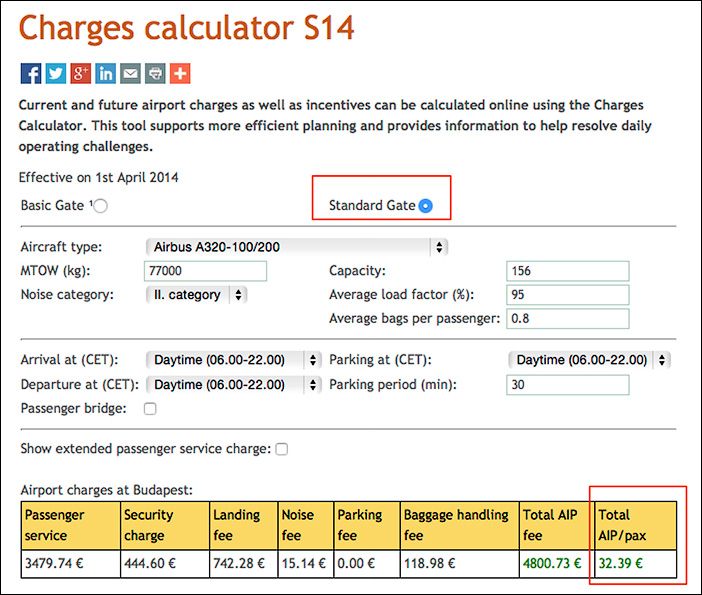Click the Landing fee column header

click(x=244, y=526)
